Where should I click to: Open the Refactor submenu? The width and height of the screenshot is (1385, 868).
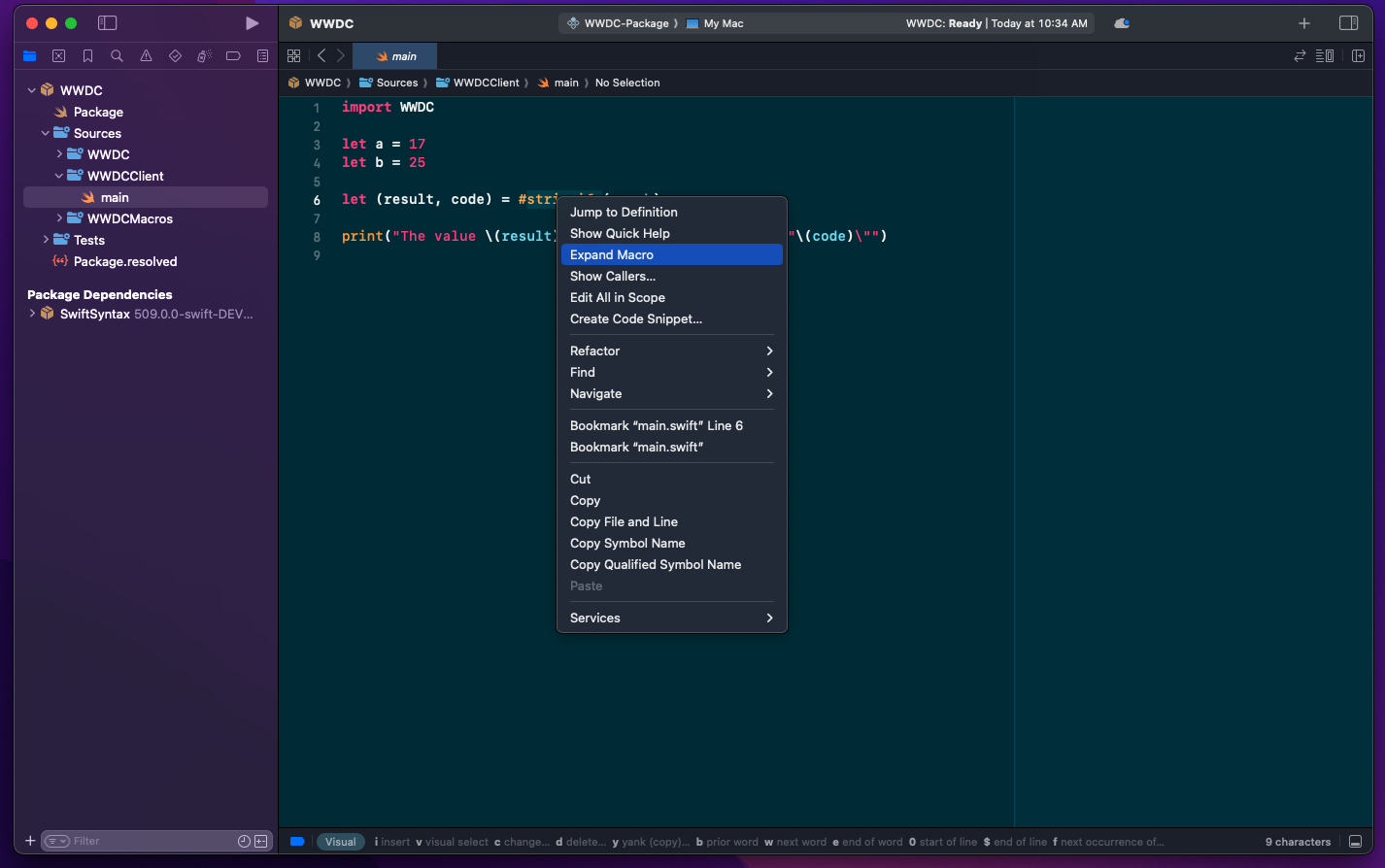(672, 351)
